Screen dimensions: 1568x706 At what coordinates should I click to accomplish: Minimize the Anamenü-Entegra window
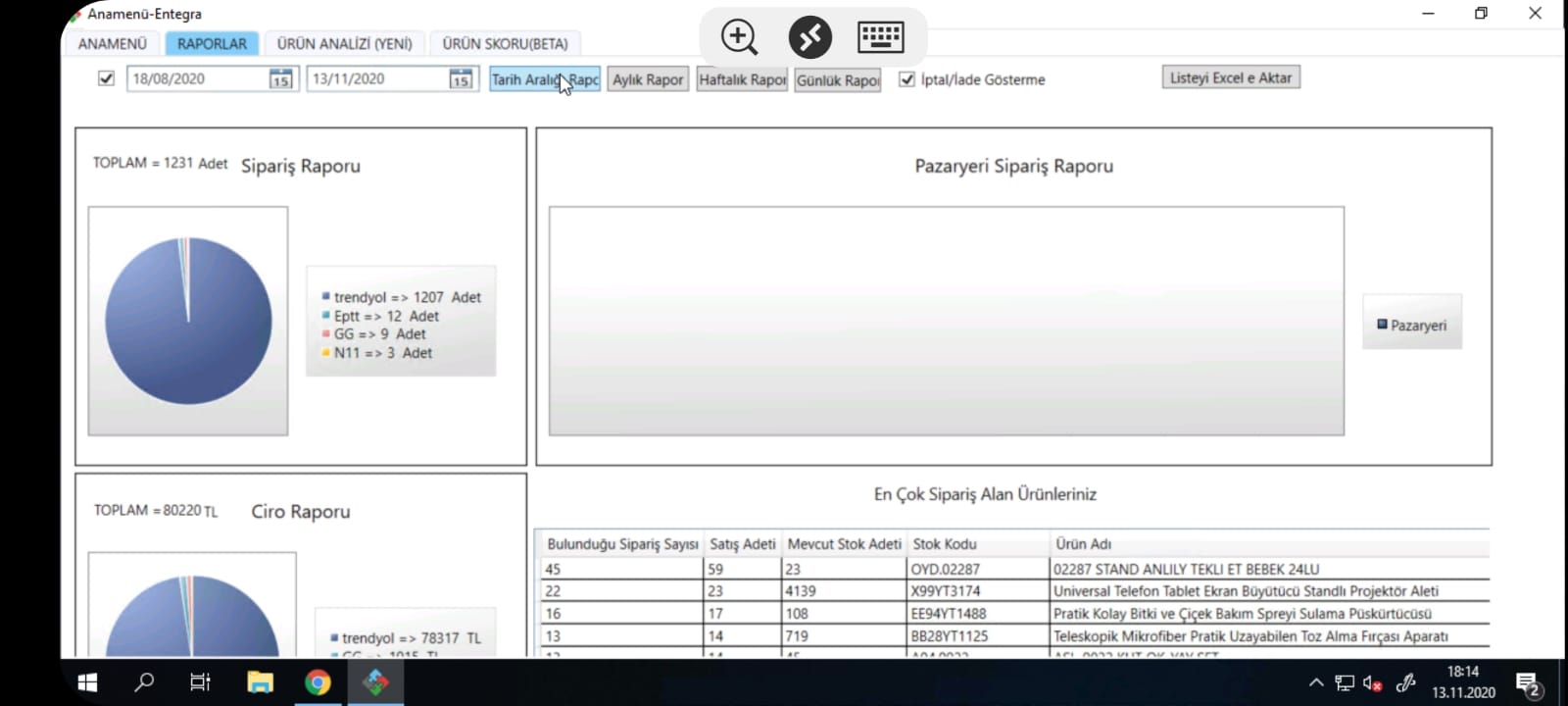1428,14
